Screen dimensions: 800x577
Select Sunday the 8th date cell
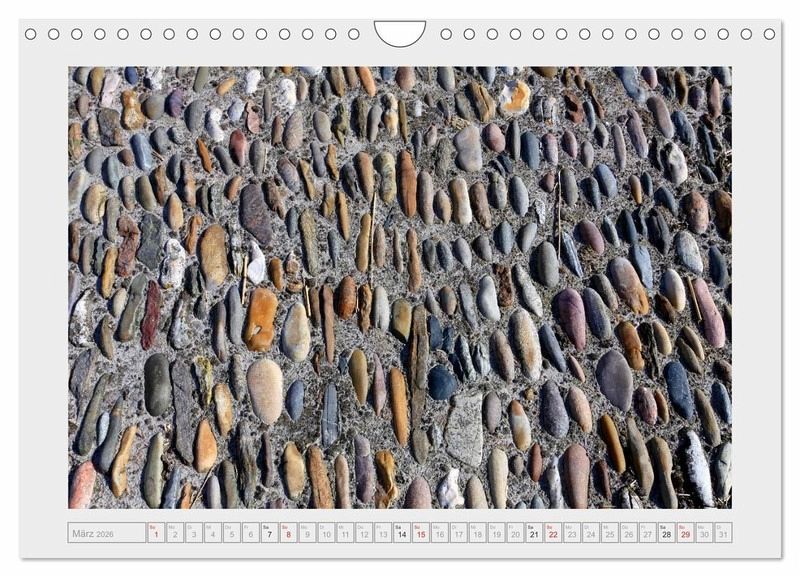(289, 533)
